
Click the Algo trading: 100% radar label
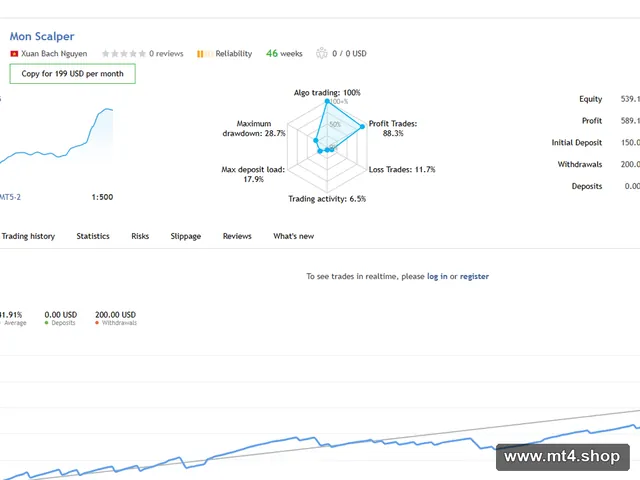[327, 93]
